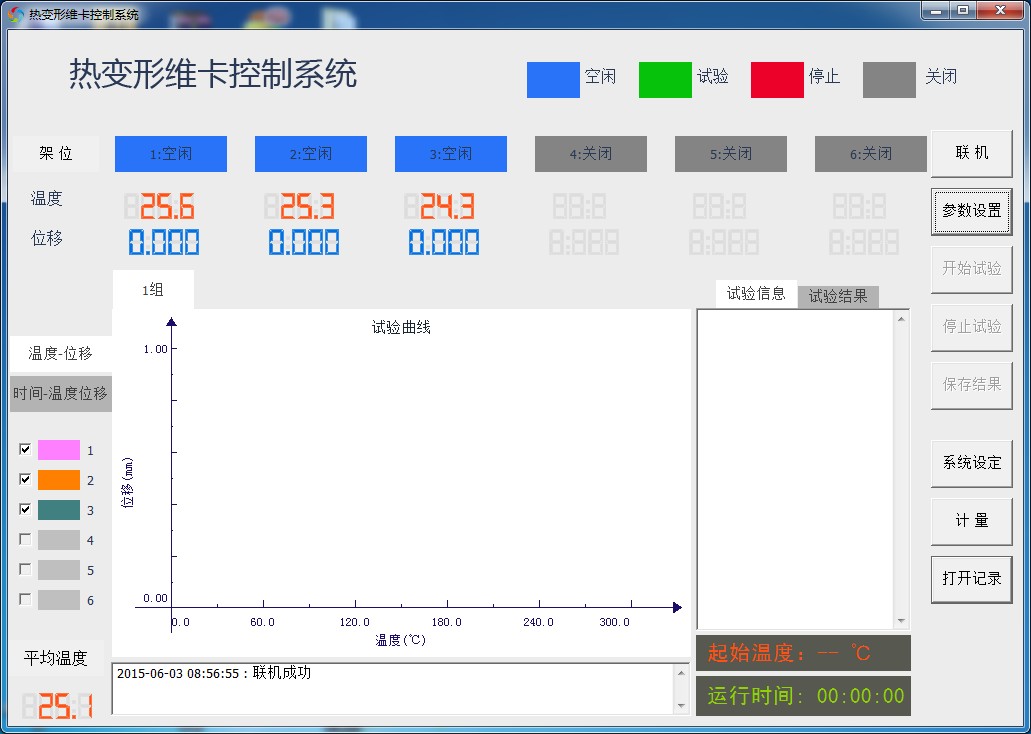Click 保存结果 to save results
1031x734 pixels.
(971, 385)
